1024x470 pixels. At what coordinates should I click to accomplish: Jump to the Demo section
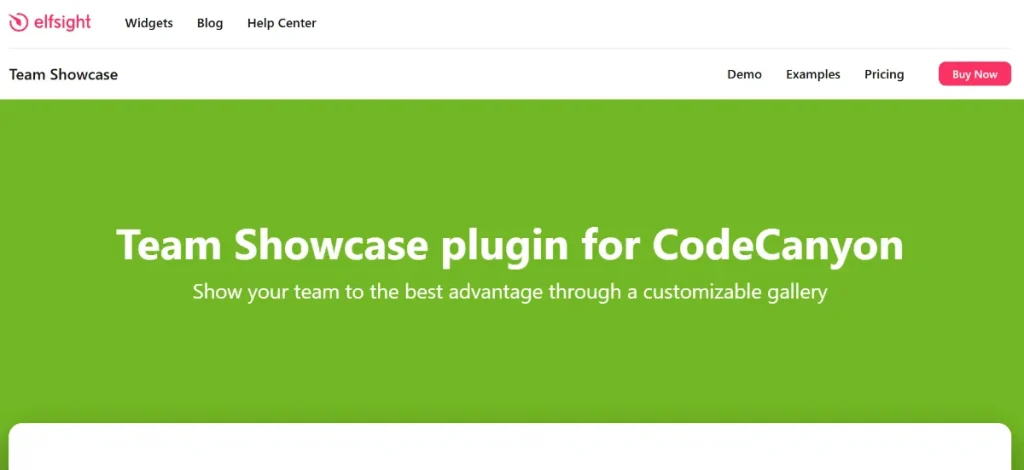[x=744, y=74]
